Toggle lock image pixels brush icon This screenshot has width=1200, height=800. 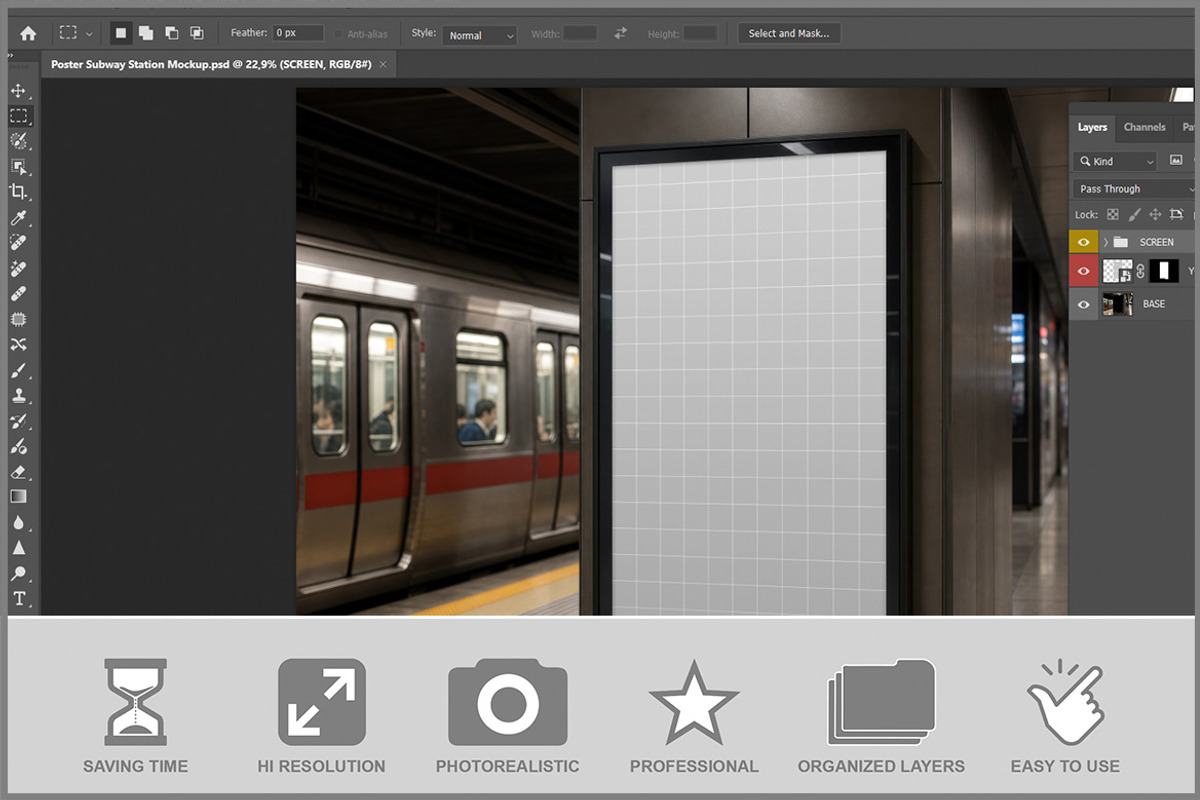1134,214
